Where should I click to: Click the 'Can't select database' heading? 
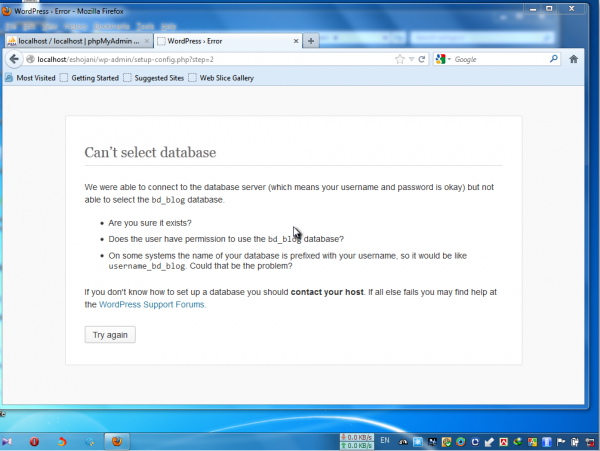[x=150, y=152]
